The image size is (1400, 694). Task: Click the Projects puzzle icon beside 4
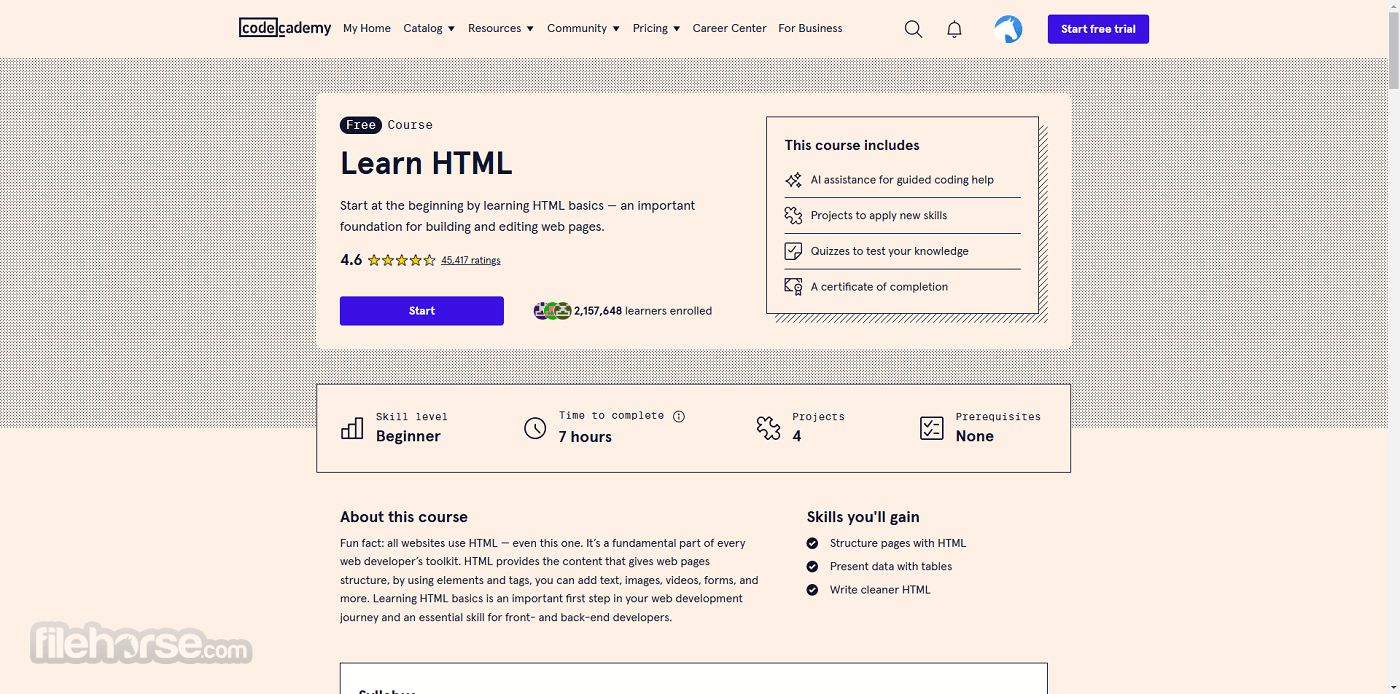click(768, 428)
